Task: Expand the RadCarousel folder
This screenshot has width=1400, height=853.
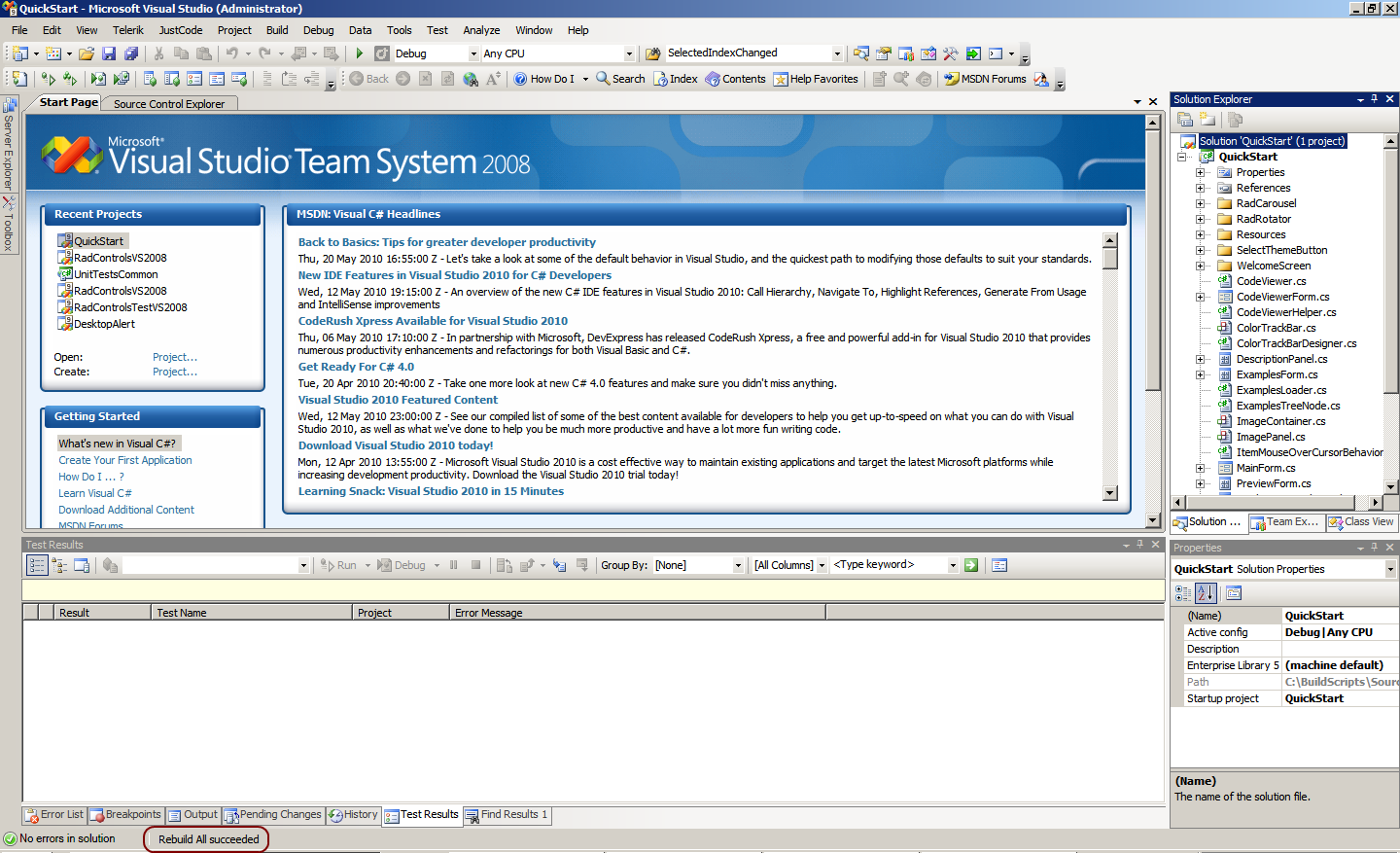Action: [1200, 203]
